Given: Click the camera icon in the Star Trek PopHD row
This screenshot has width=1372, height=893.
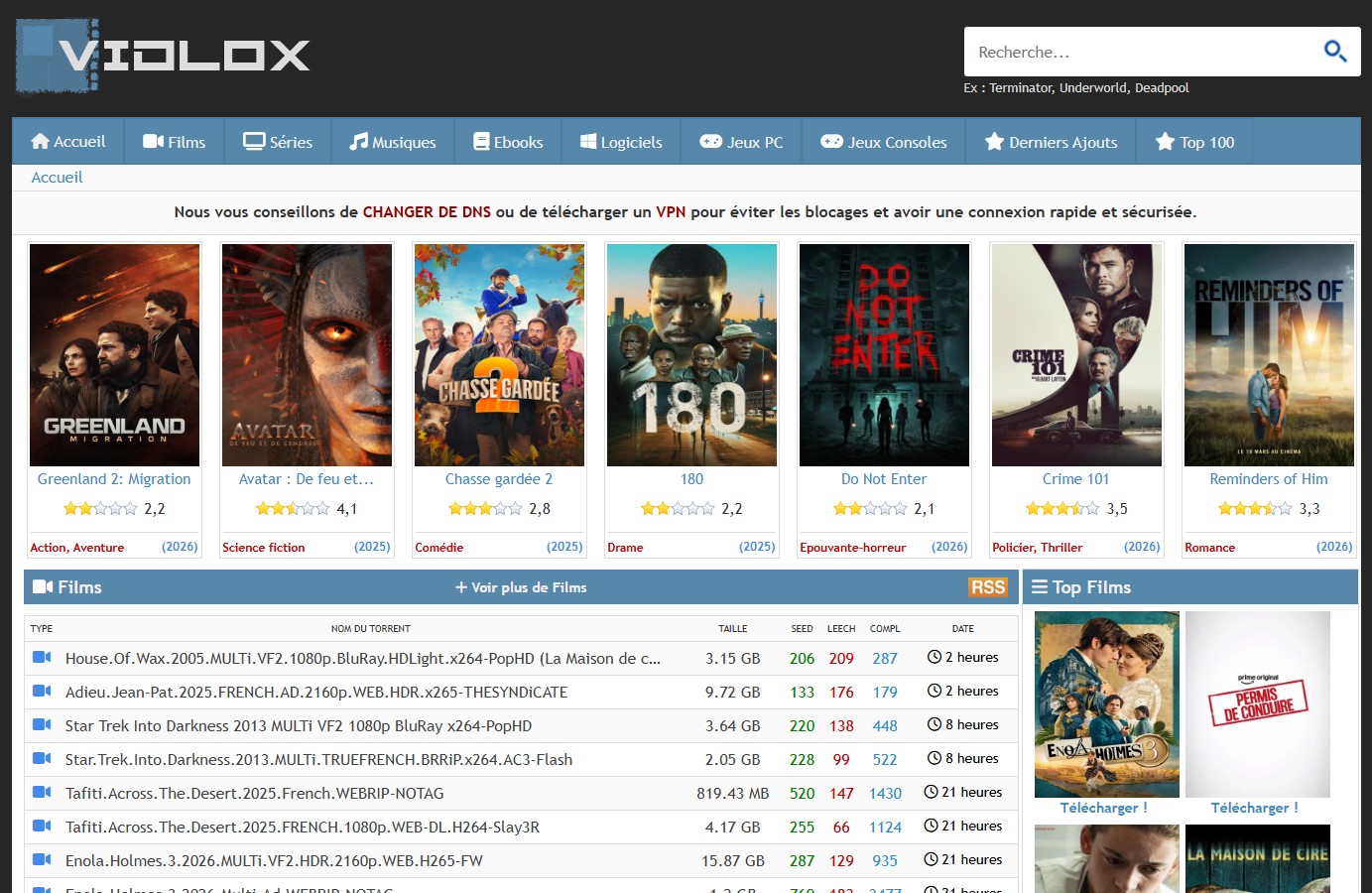Looking at the screenshot, I should coord(42,724).
